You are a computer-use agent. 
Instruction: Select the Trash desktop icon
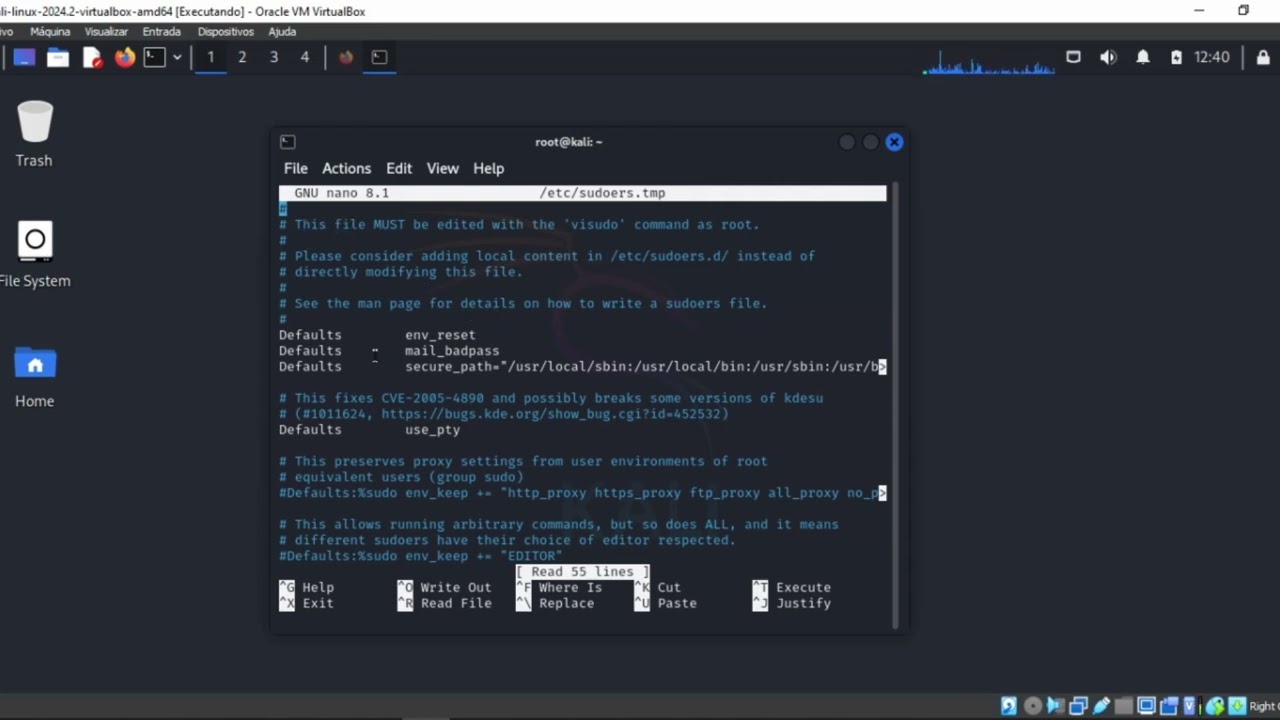click(34, 133)
